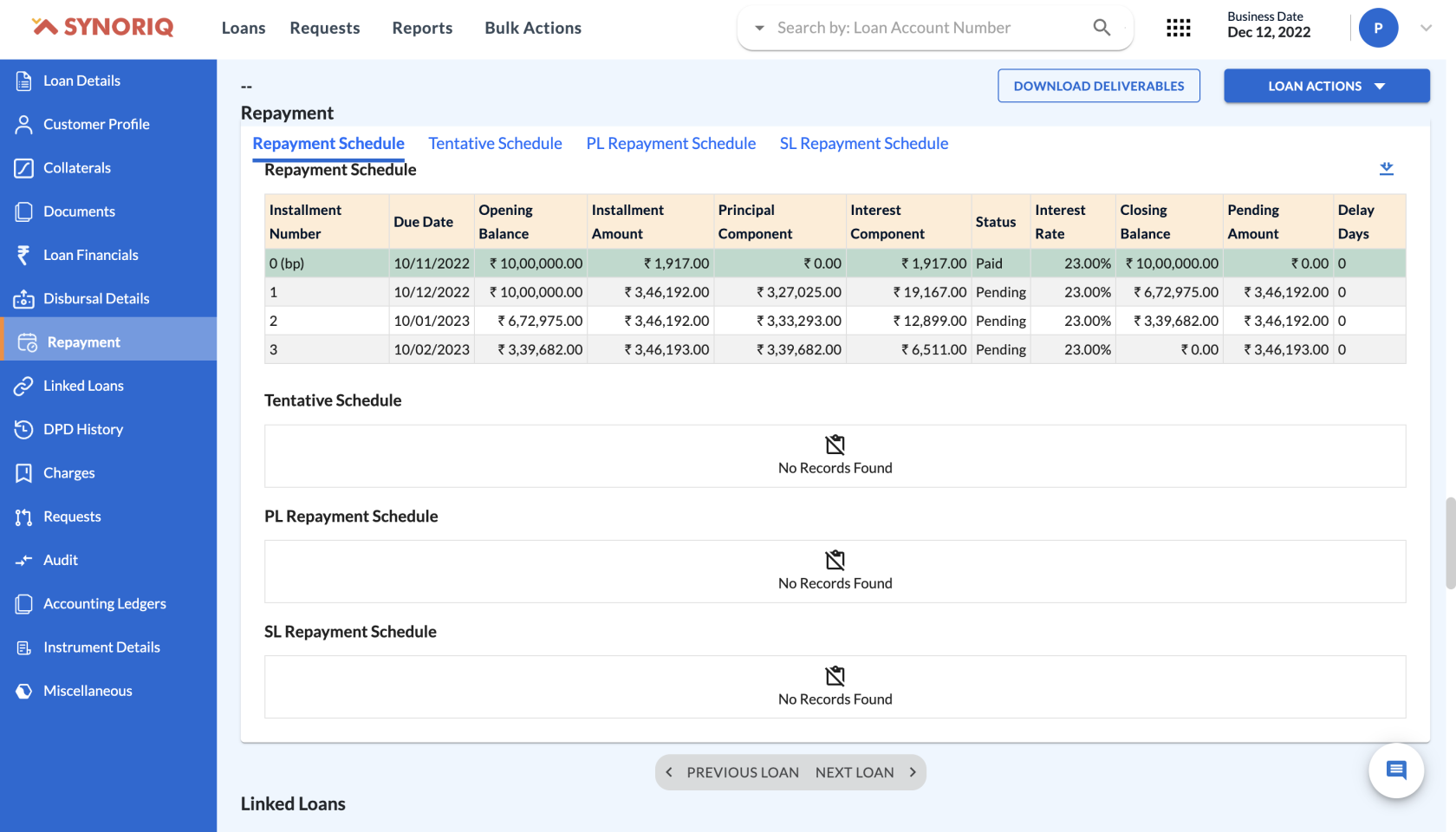Click the Miscellaneous tag icon
Screen dimensions: 1456x832
(x=23, y=691)
